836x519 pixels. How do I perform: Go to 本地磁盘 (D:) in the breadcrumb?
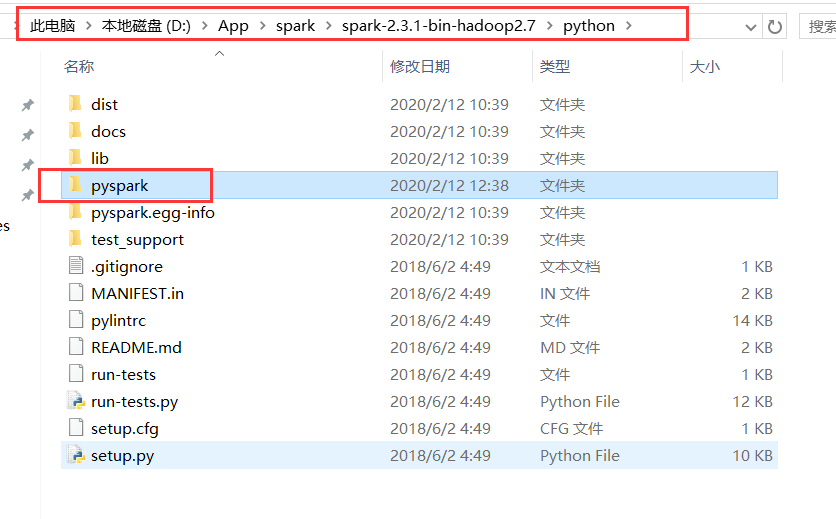tap(146, 26)
